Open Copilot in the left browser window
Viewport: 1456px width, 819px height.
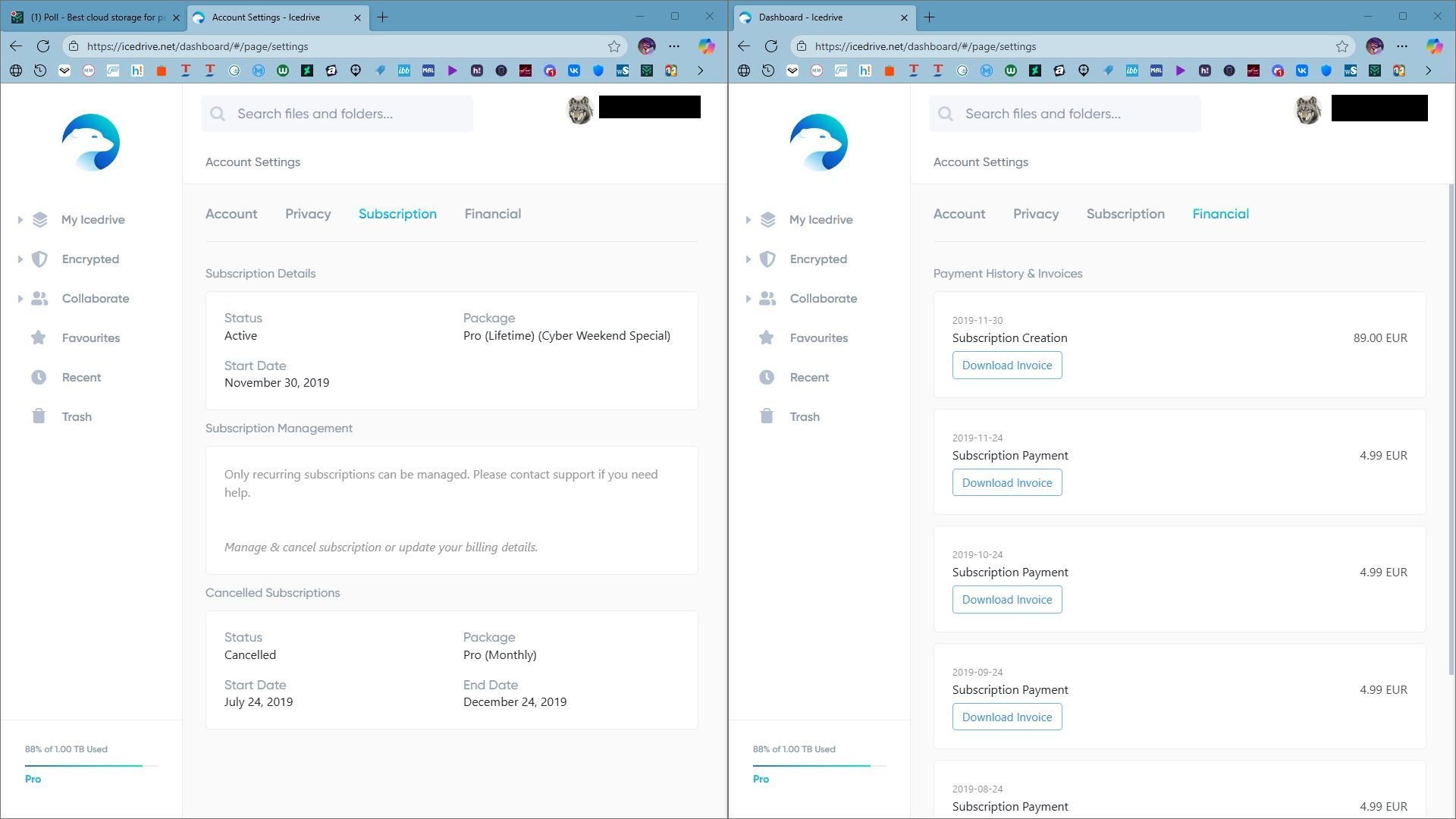[707, 46]
